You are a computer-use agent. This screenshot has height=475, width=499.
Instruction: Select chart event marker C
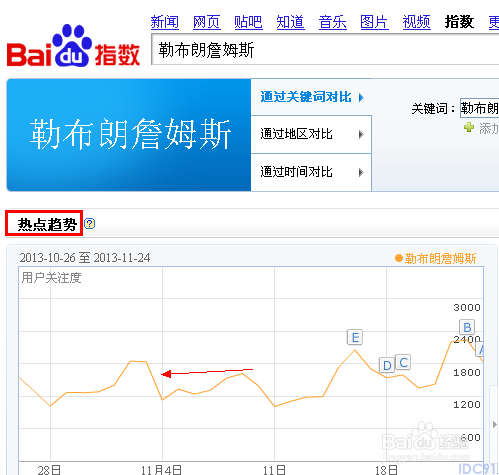coord(403,362)
